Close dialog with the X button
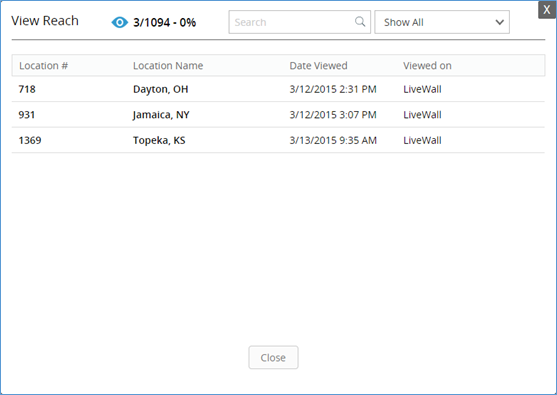 coord(547,10)
